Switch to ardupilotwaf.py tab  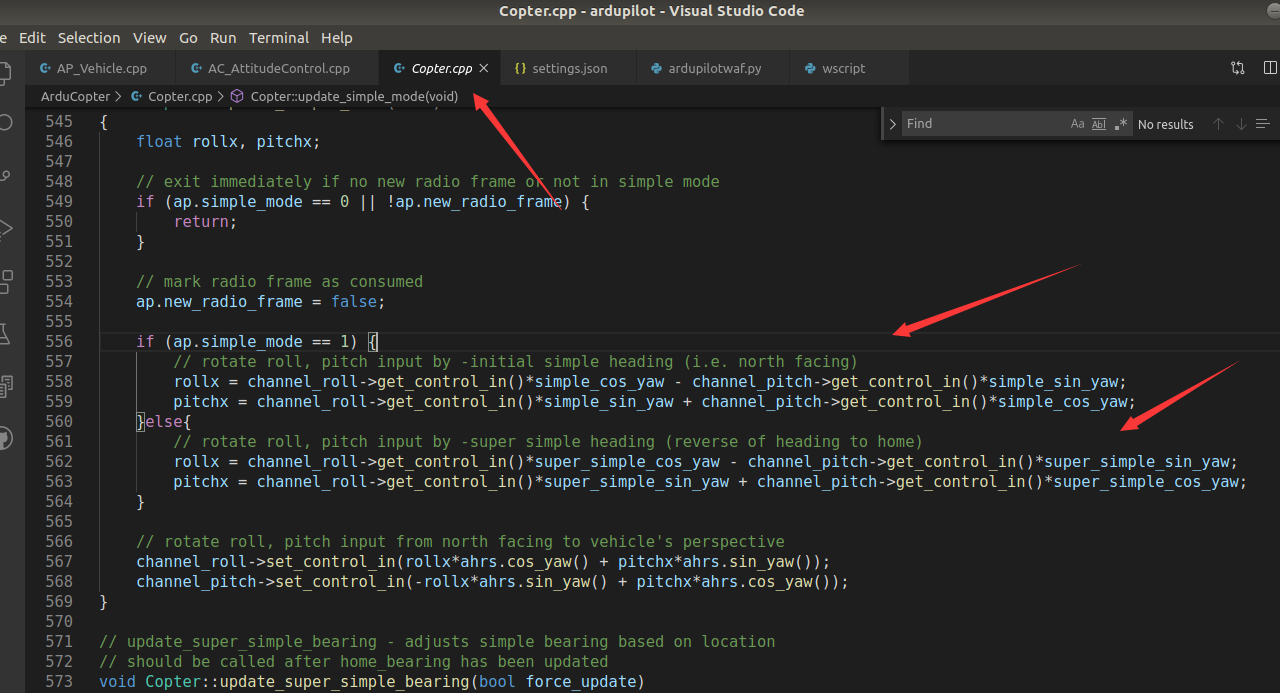[713, 68]
